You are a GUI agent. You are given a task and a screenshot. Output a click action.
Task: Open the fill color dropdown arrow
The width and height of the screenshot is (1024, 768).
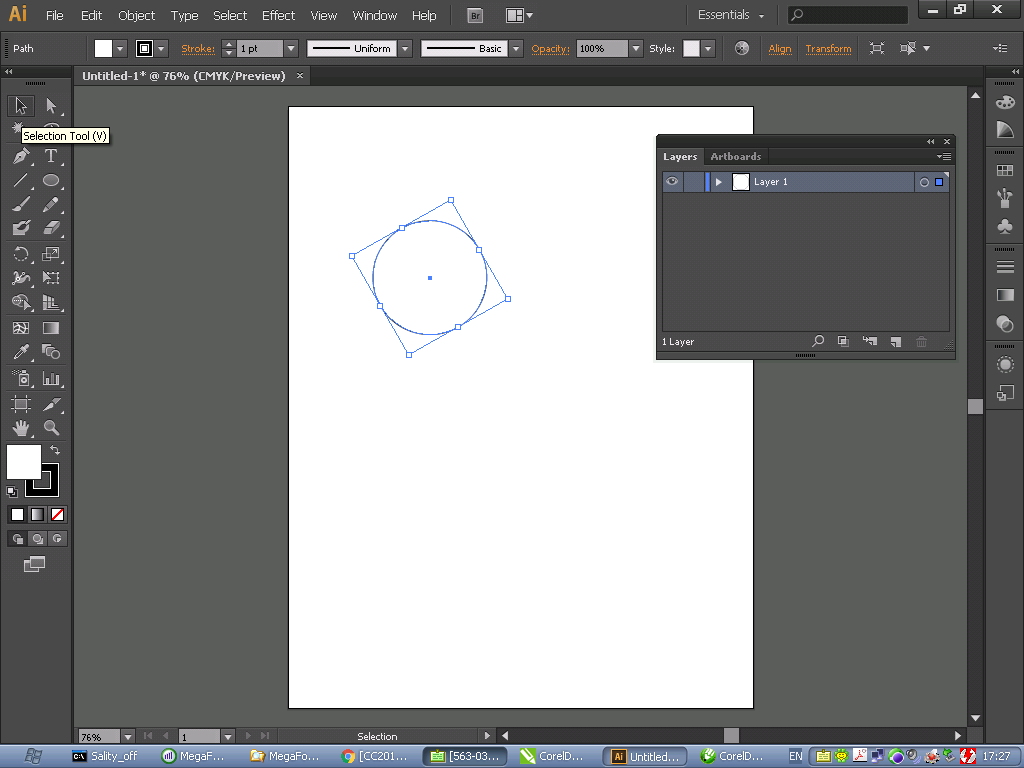coord(120,48)
